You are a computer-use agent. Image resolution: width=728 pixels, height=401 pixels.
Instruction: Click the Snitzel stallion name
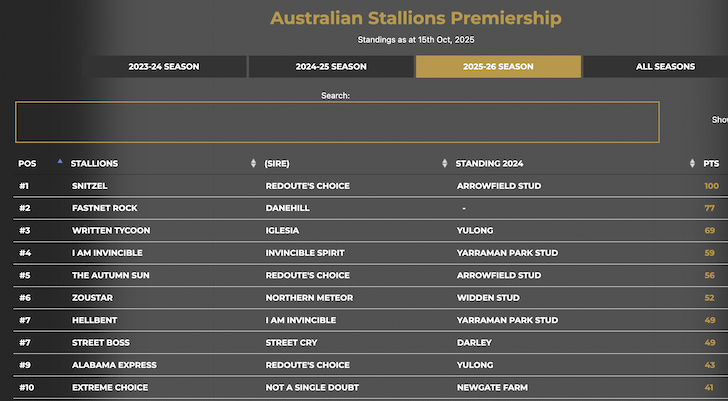click(x=88, y=186)
